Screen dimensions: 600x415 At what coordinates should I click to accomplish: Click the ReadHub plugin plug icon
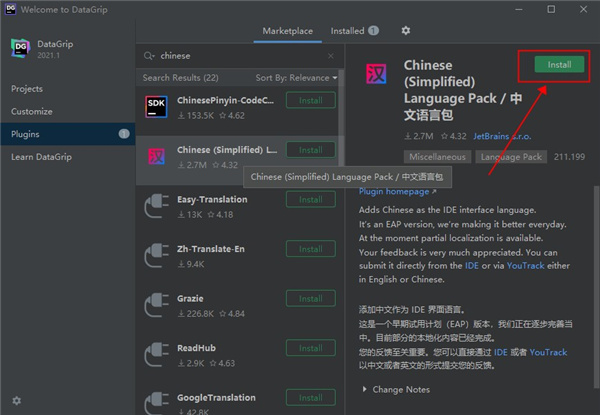point(156,356)
